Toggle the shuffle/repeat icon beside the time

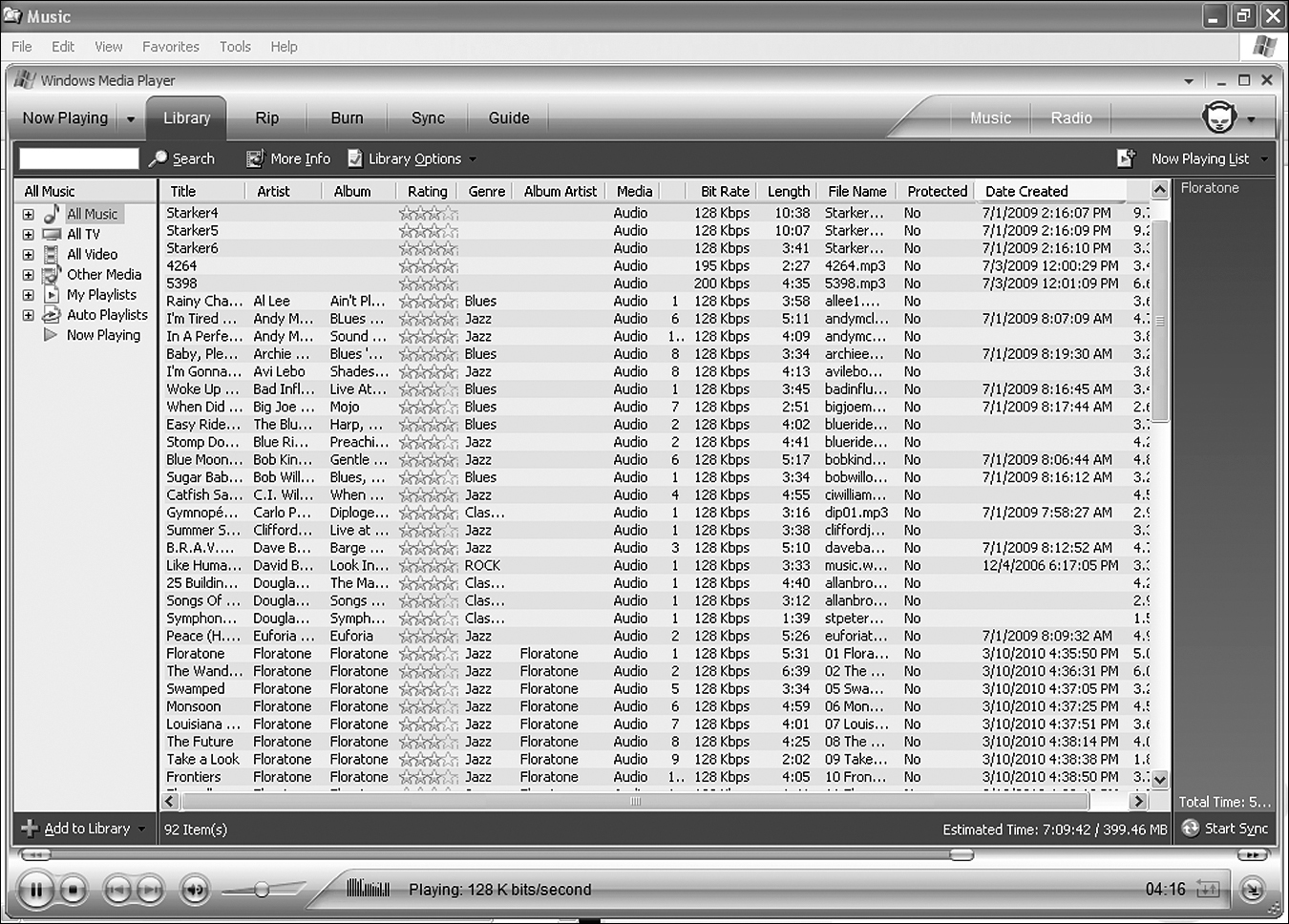1208,889
